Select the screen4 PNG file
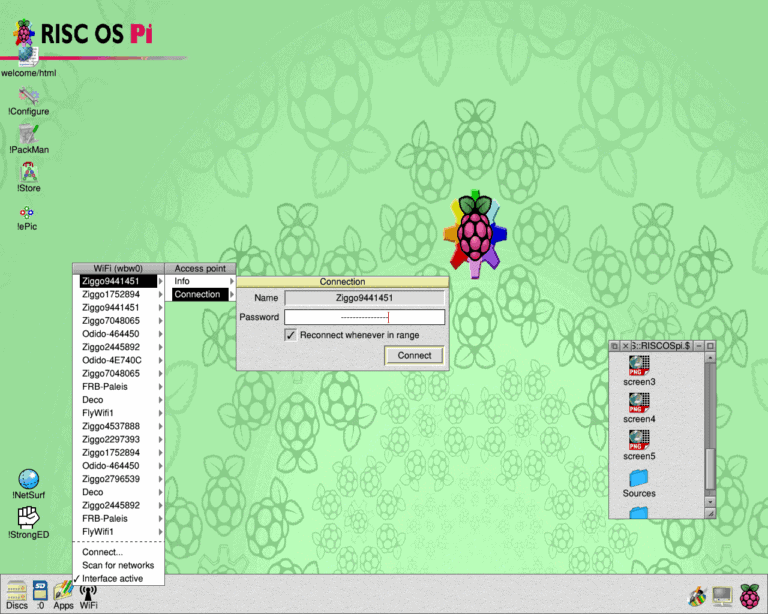 click(x=639, y=408)
